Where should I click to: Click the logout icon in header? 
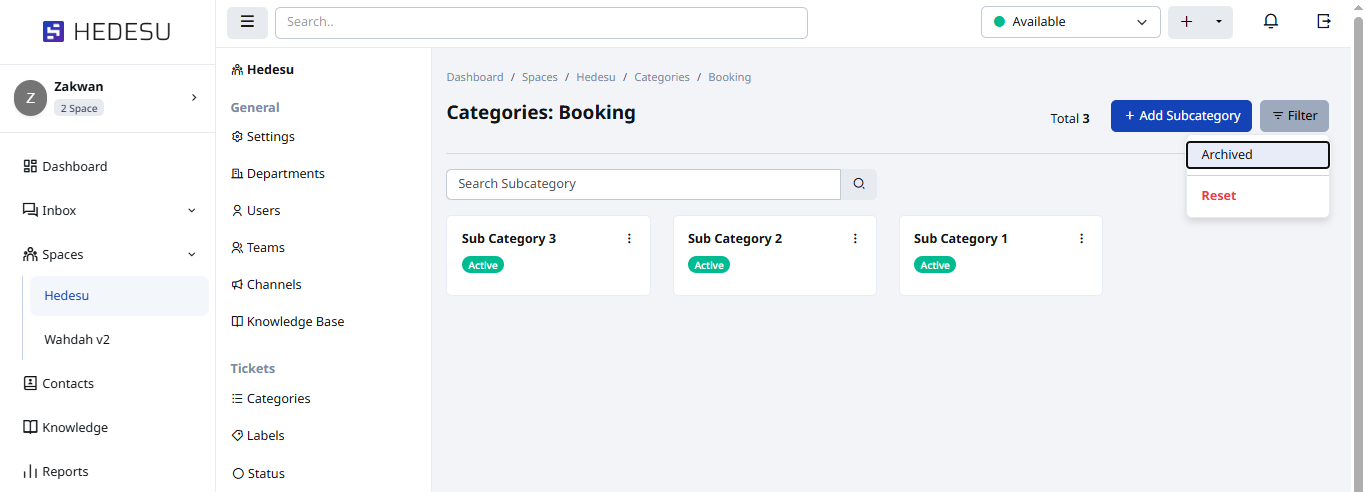click(x=1324, y=22)
